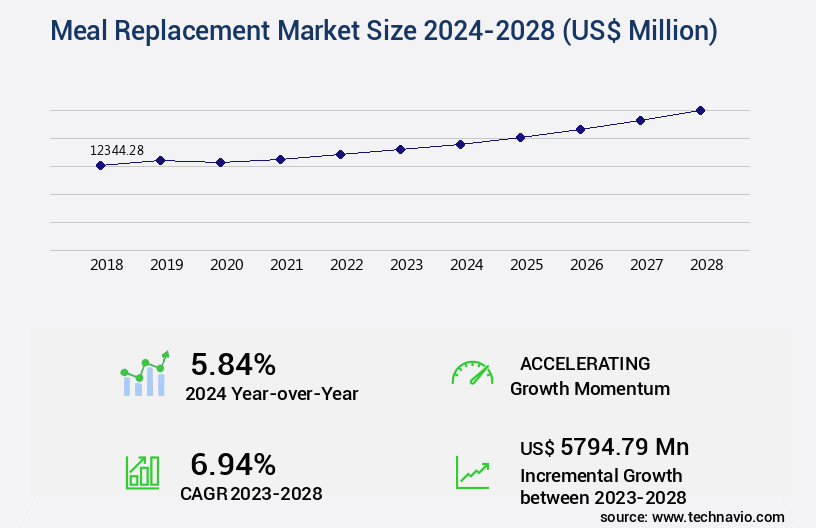Viewport: 816px width, 528px height.
Task: Click the 5.84% year-over-year figure
Action: click(x=233, y=364)
